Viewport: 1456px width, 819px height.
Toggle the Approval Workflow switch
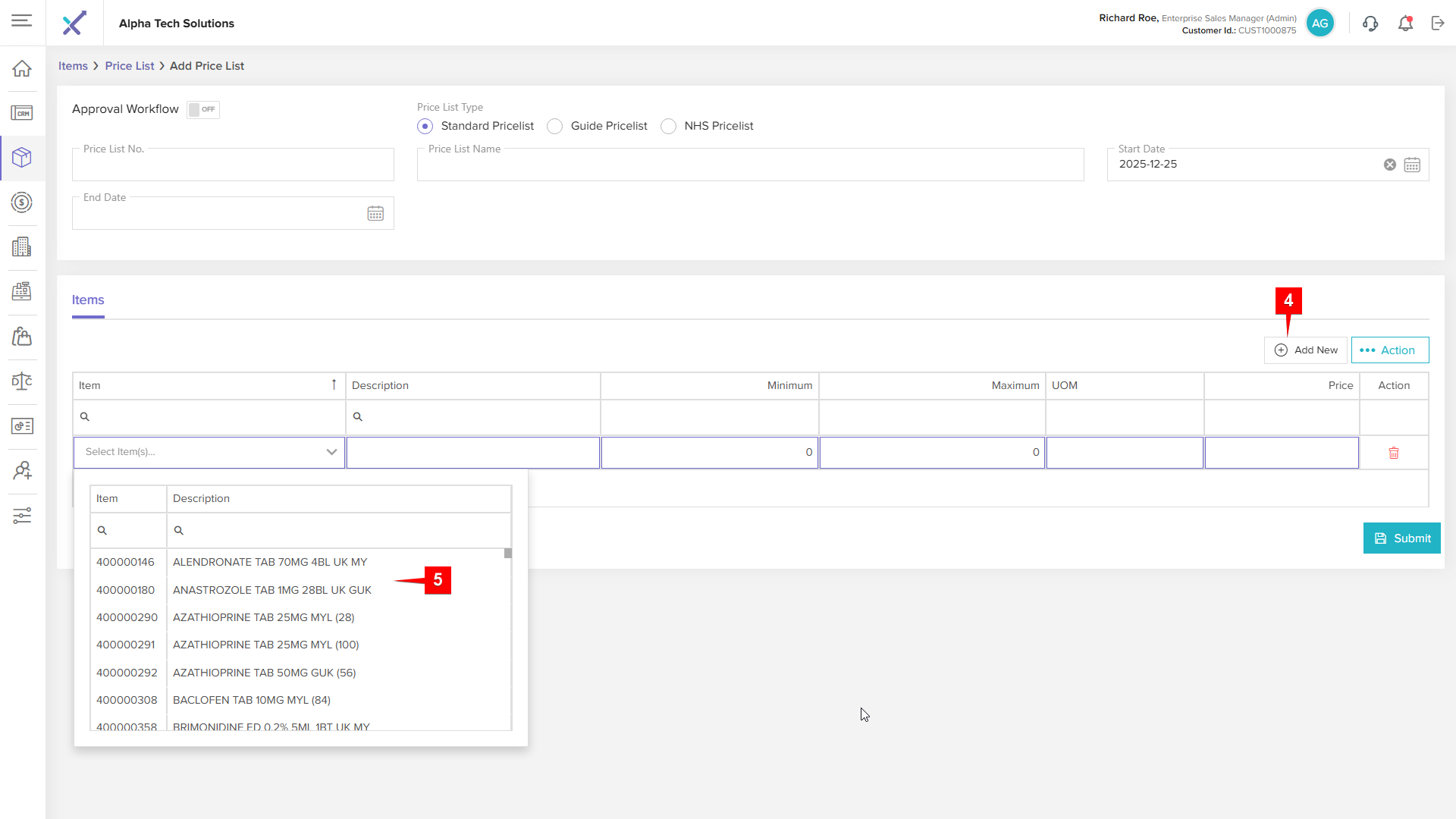(202, 109)
